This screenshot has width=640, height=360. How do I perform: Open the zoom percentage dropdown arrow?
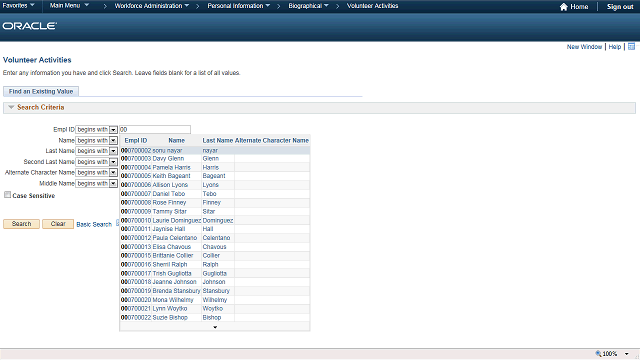[627, 354]
